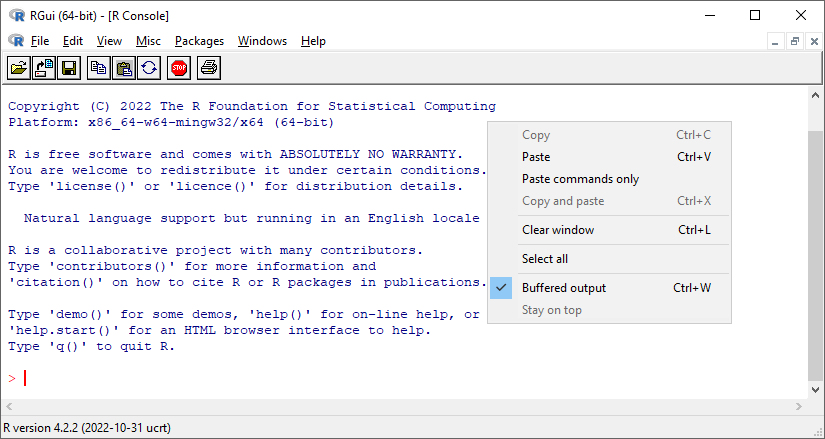This screenshot has height=439, width=825.
Task: Click the Copy toolbar icon
Action: (x=99, y=68)
